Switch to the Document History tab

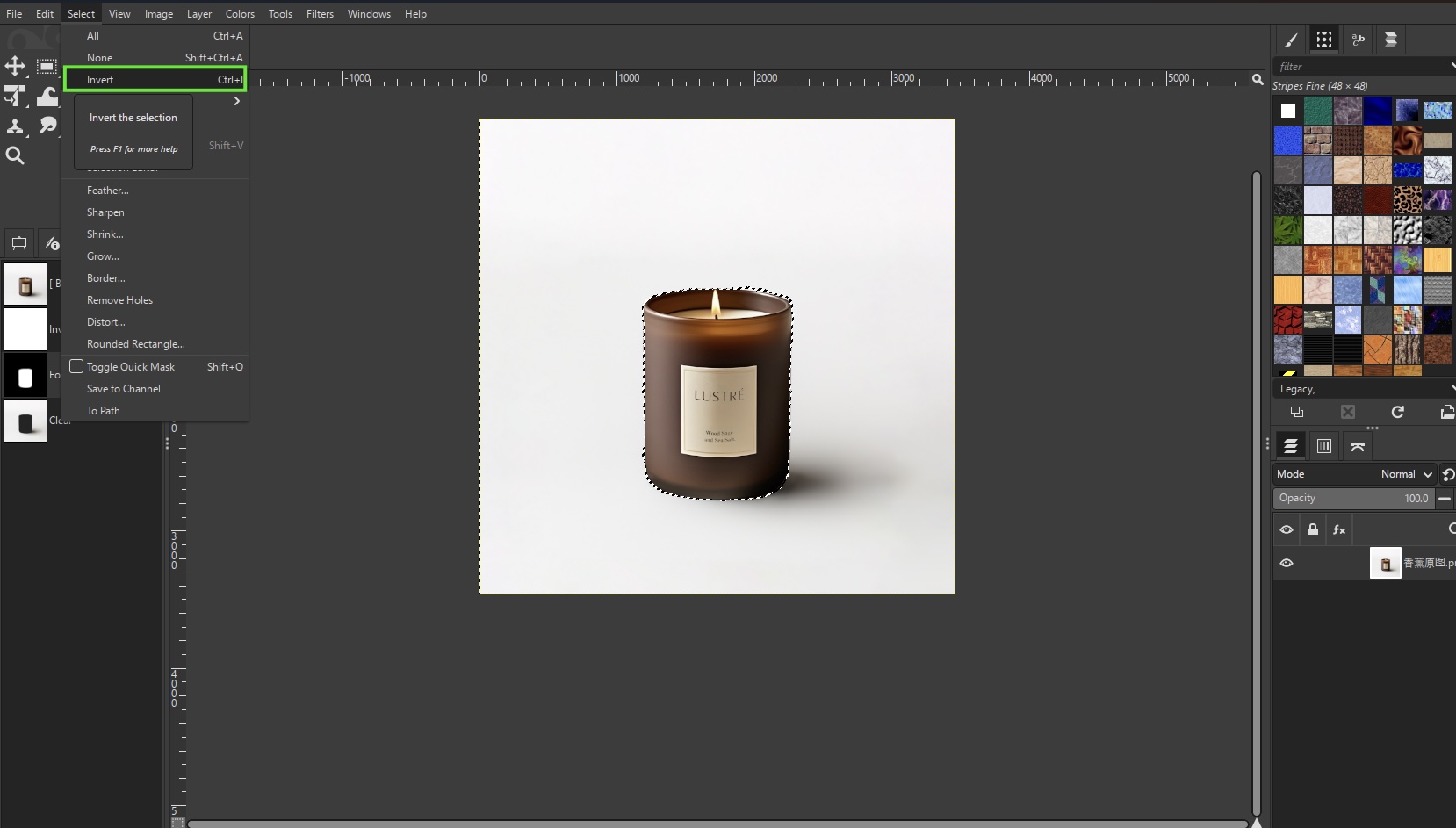[x=1391, y=40]
